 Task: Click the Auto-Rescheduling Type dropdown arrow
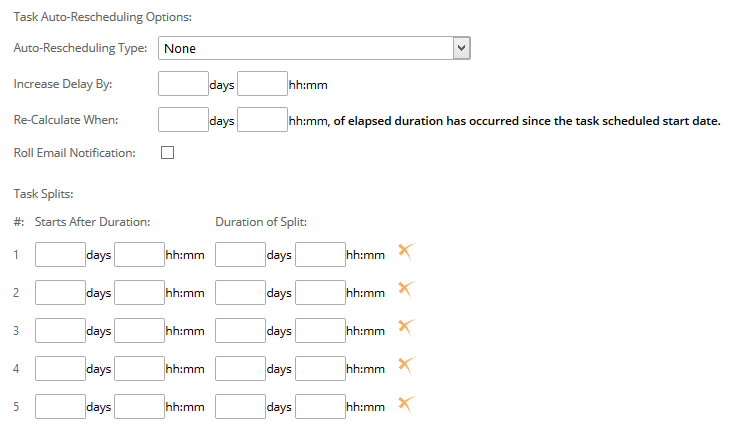pos(461,48)
